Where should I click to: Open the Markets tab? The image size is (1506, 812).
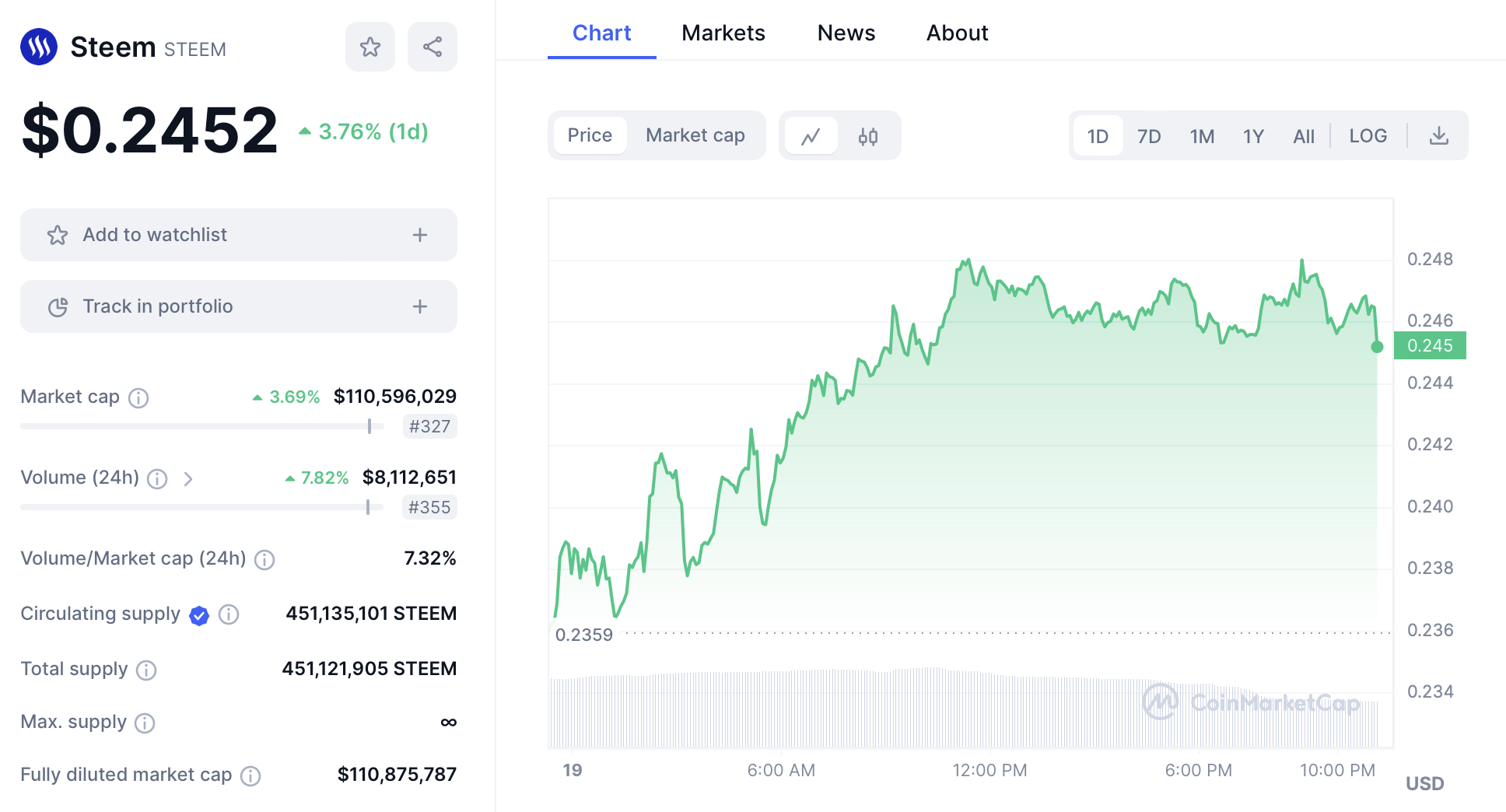(x=723, y=33)
